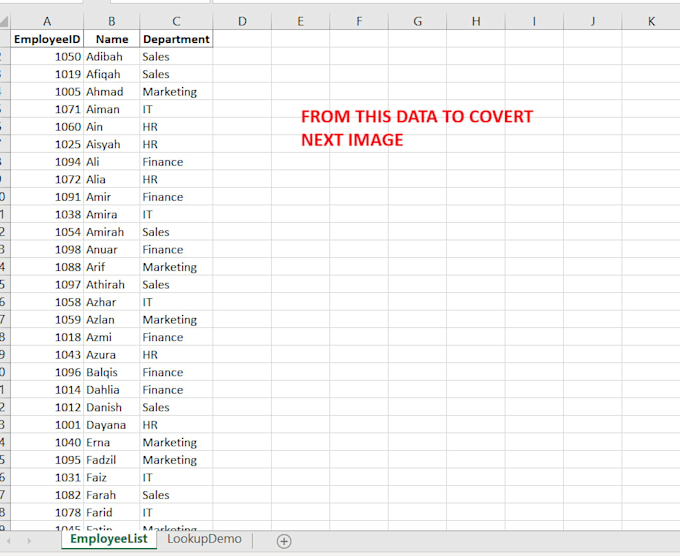
Task: Select cell with ID 1031
Action: pyautogui.click(x=47, y=478)
